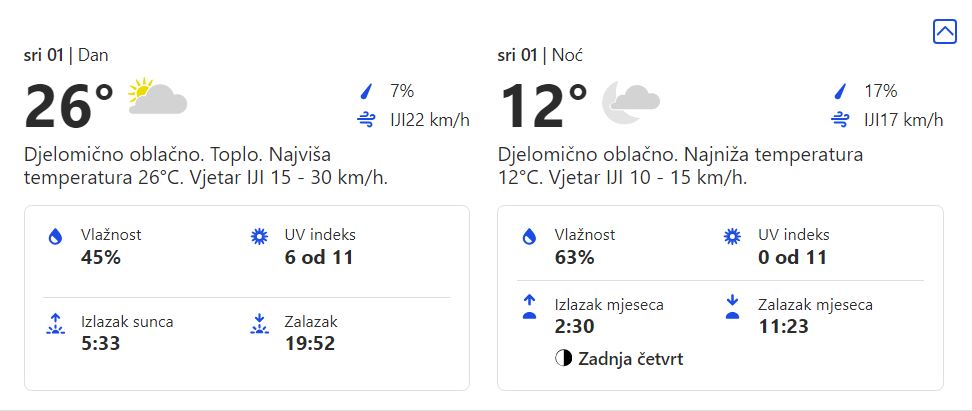Click the "sri 01 | Dan" heading
Viewport: 972px width, 411px height.
(x=66, y=55)
